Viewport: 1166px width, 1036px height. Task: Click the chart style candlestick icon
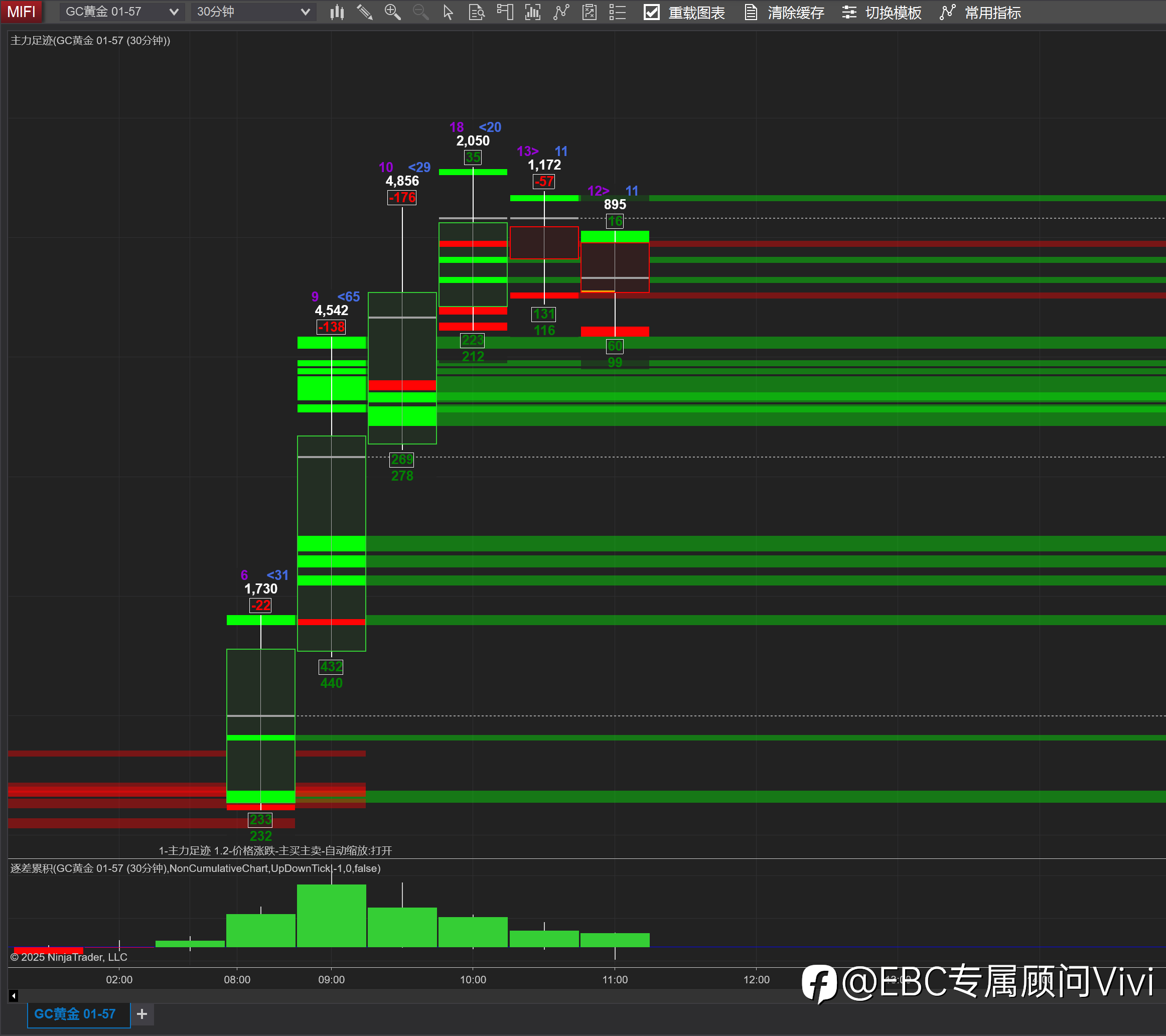pyautogui.click(x=337, y=12)
